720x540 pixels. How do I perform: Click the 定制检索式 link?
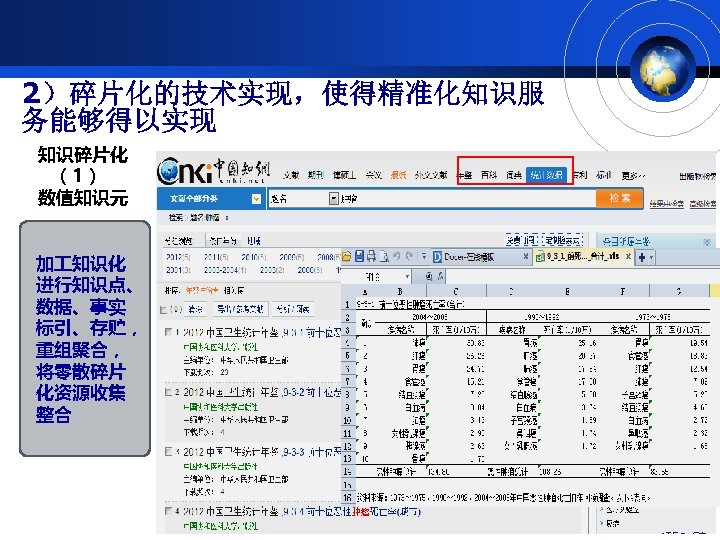coord(563,240)
